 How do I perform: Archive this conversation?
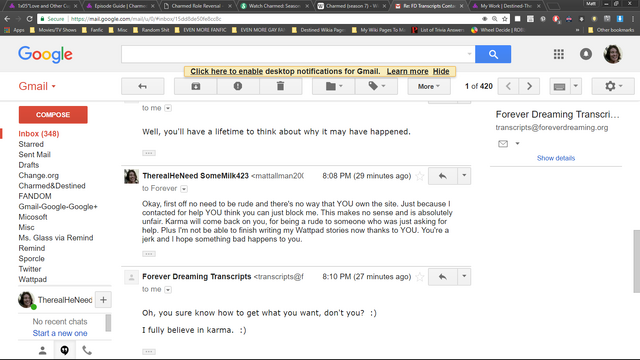tap(196, 86)
